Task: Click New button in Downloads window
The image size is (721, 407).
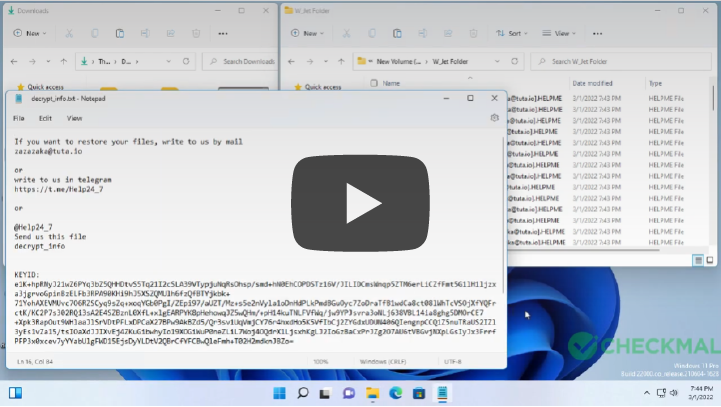Action: 30,33
